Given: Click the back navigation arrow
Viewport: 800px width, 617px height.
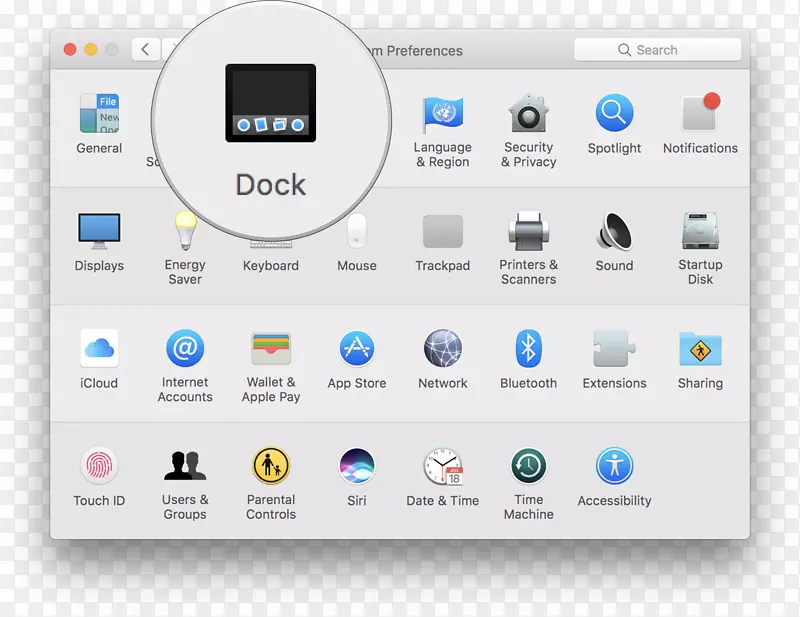Looking at the screenshot, I should (145, 48).
